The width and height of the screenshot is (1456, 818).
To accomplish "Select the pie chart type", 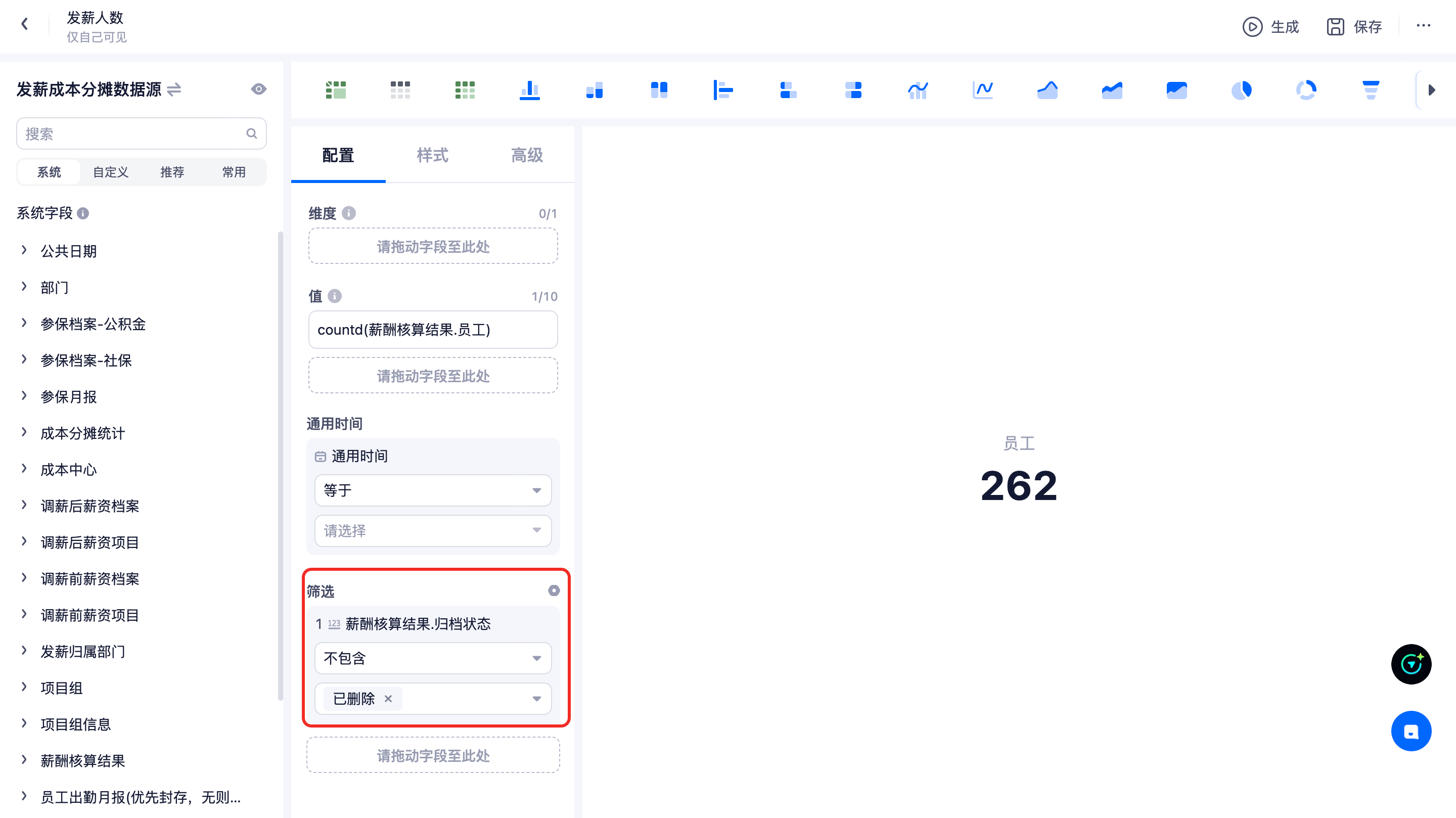I will tap(1242, 90).
